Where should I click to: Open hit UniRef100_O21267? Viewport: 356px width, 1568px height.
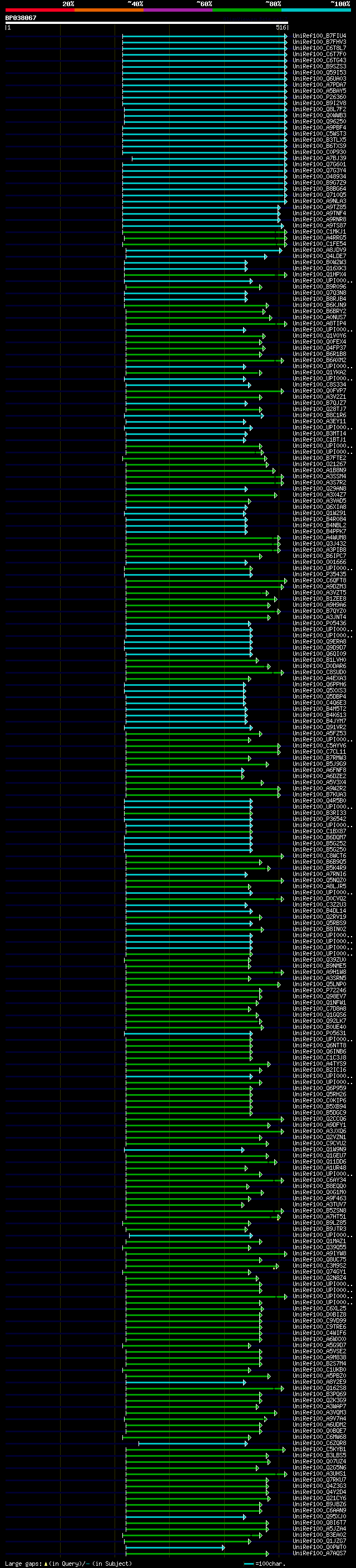(x=319, y=464)
